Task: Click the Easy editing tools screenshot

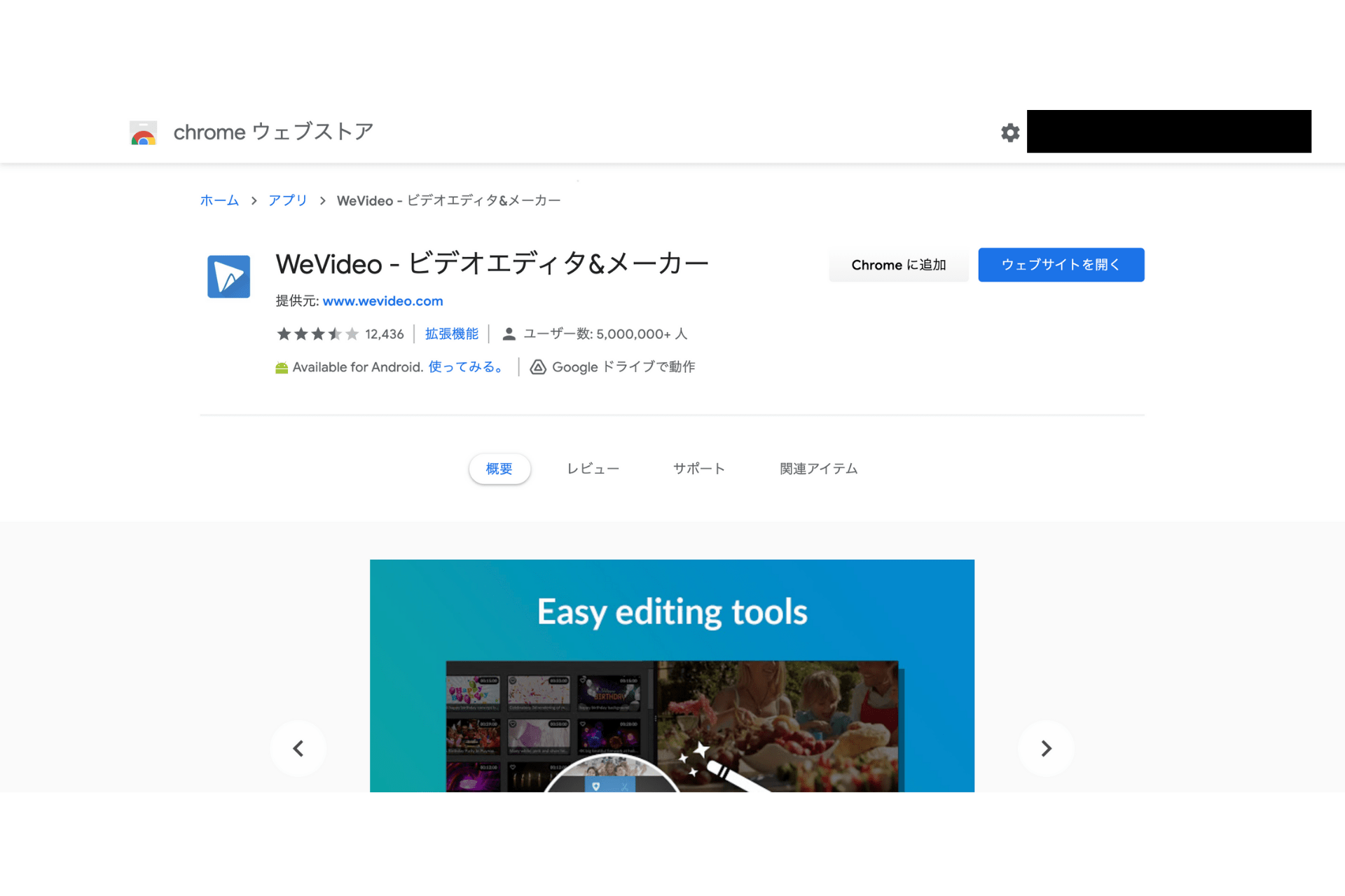Action: pos(672,675)
